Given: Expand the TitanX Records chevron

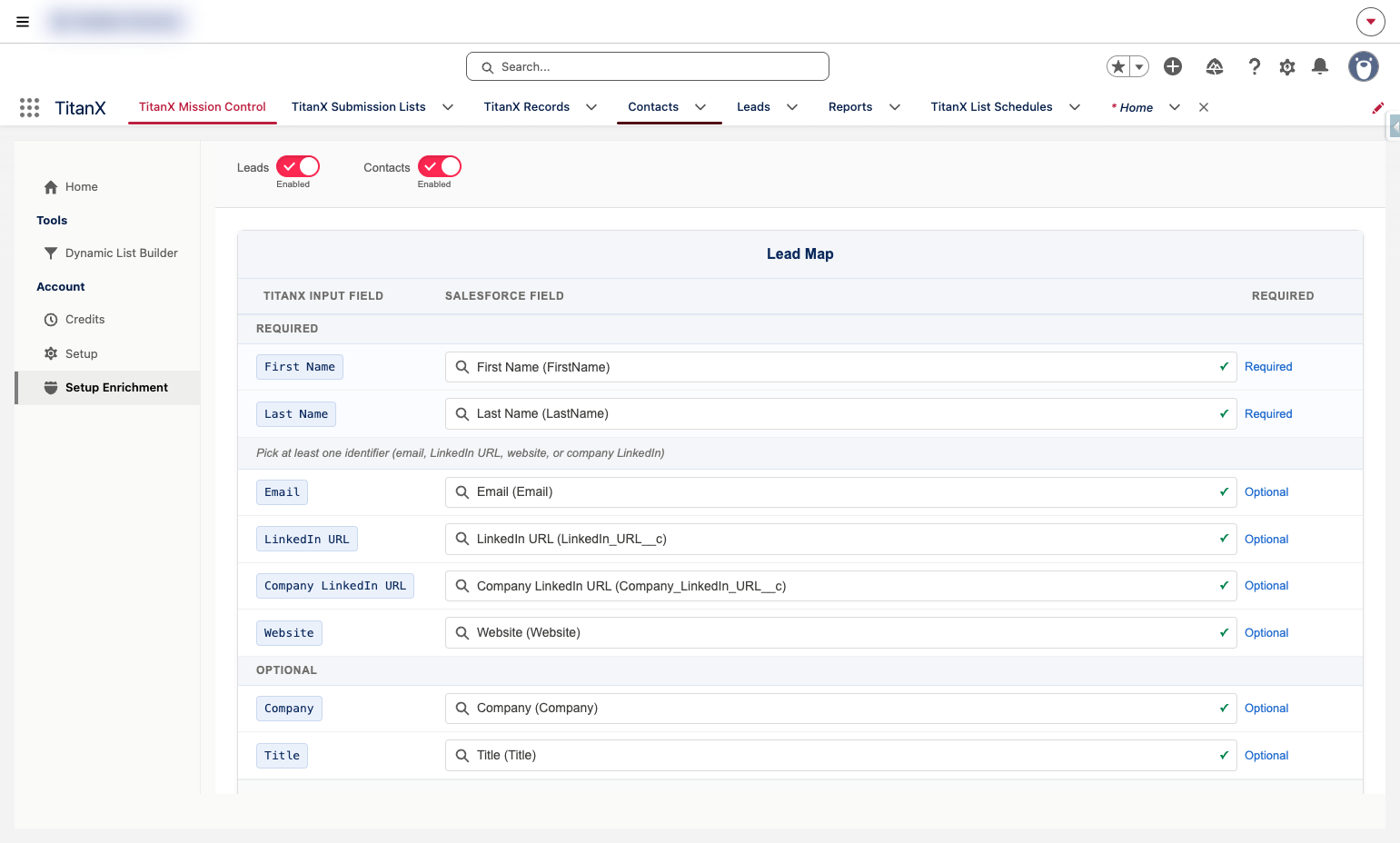Looking at the screenshot, I should (x=591, y=107).
